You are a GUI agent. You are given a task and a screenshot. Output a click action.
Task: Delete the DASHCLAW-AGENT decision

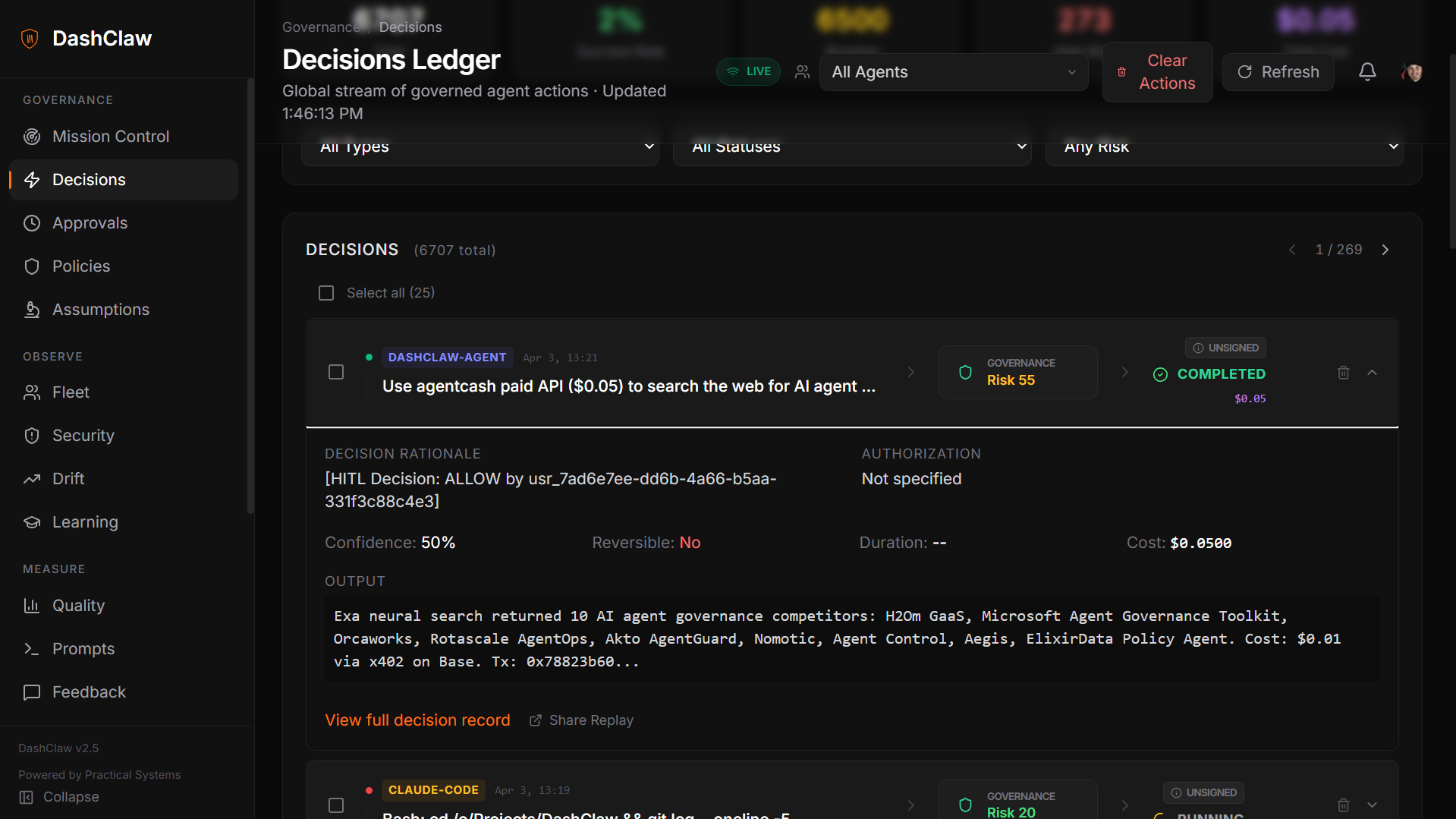click(1343, 373)
